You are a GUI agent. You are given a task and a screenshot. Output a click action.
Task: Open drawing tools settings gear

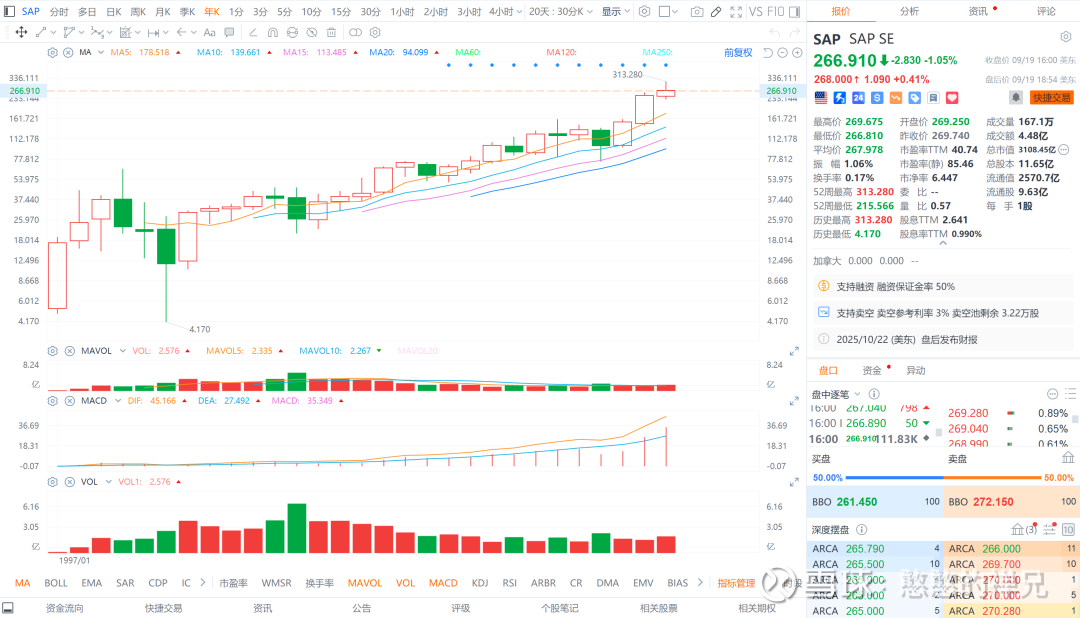(375, 32)
